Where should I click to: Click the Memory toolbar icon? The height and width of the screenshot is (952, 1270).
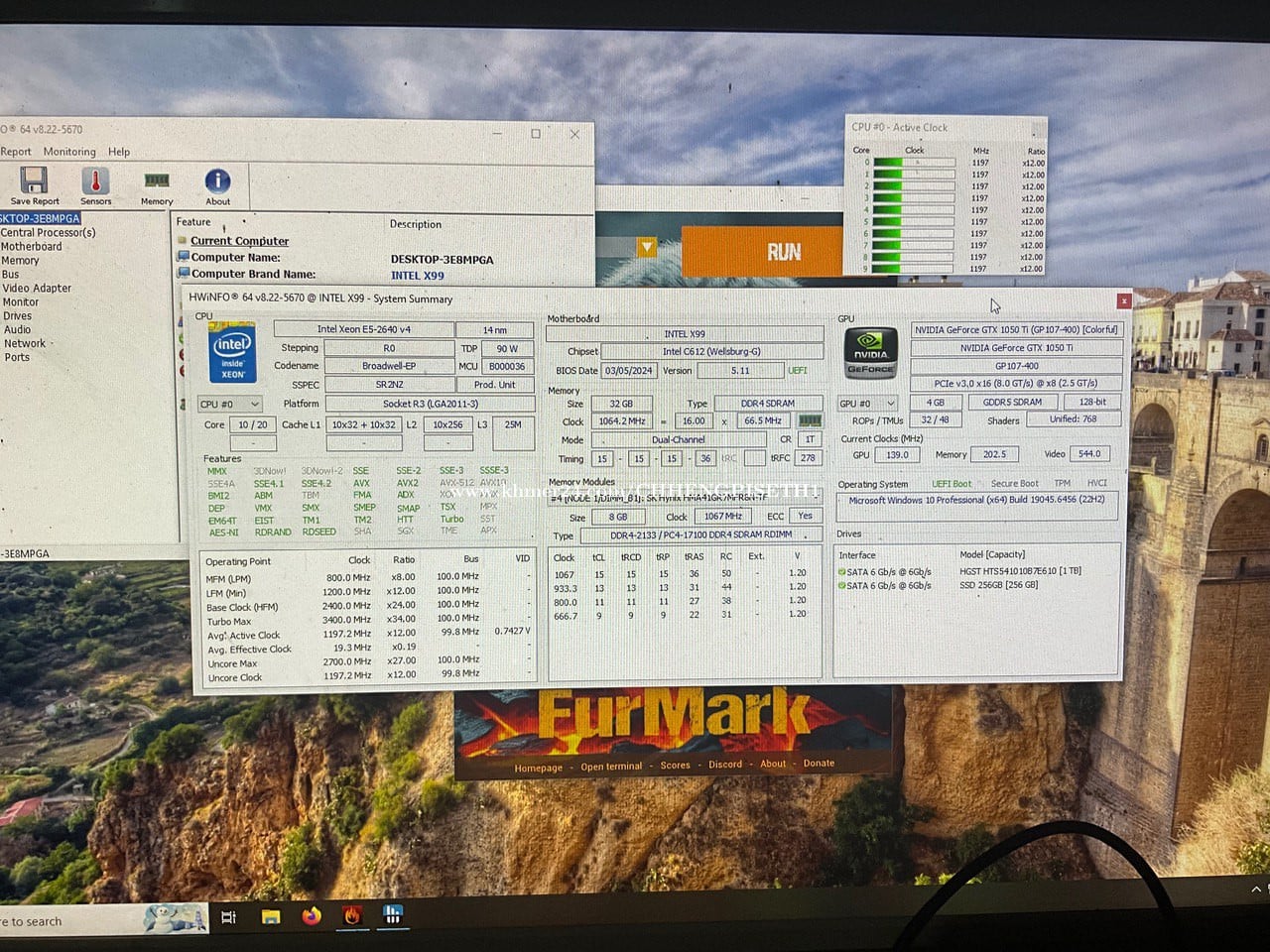pyautogui.click(x=157, y=181)
